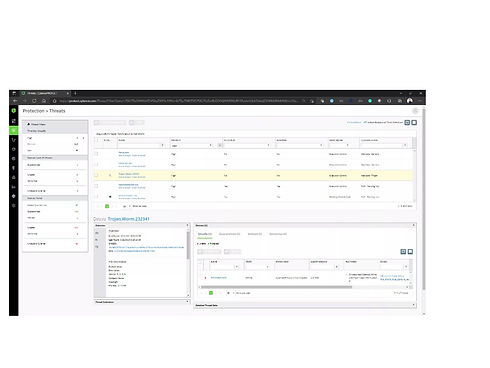Select the Quarantined tab in Devices panel
The width and height of the screenshot is (490, 368).
229,234
